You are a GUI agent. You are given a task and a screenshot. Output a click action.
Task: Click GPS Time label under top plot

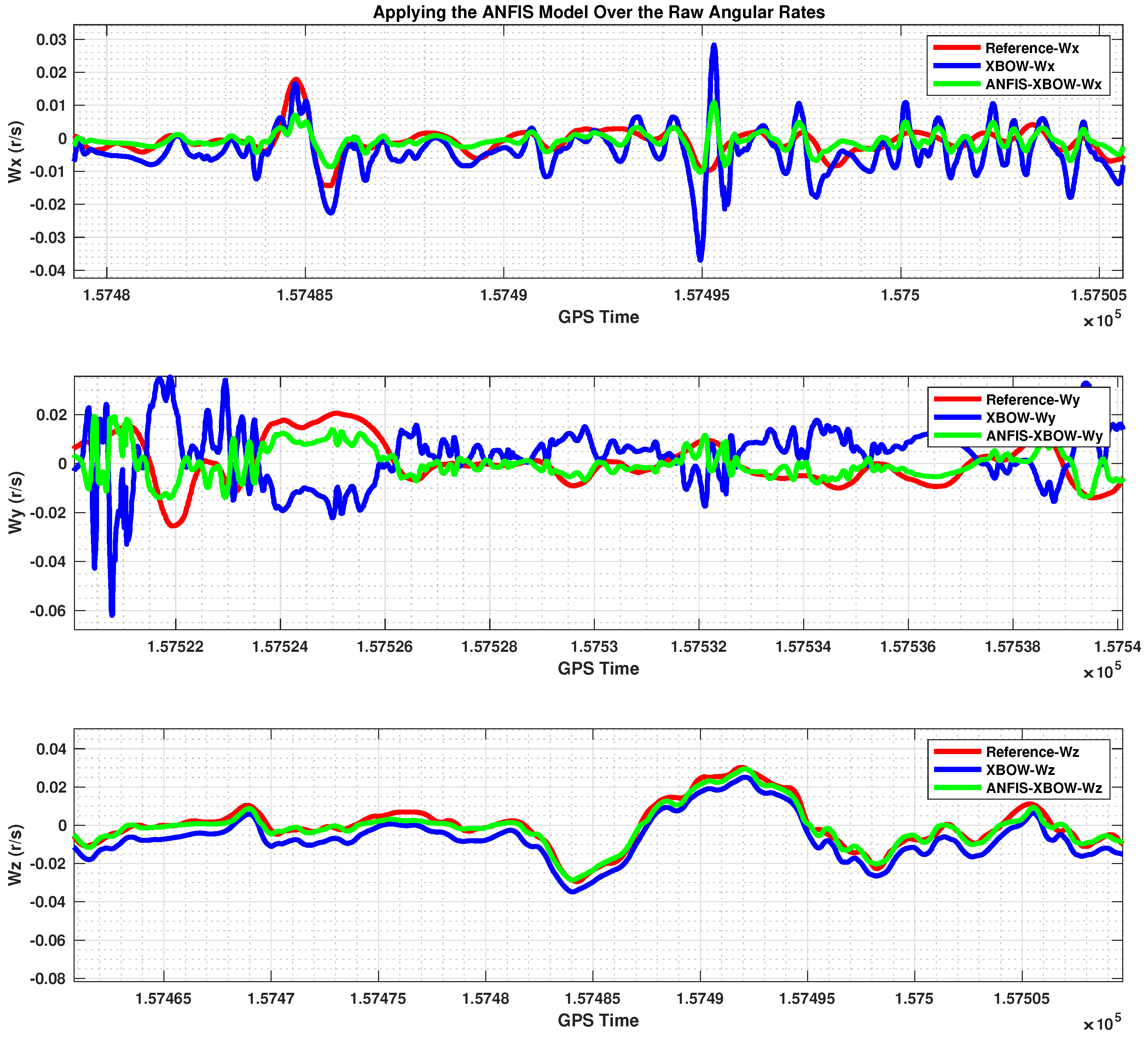598,317
